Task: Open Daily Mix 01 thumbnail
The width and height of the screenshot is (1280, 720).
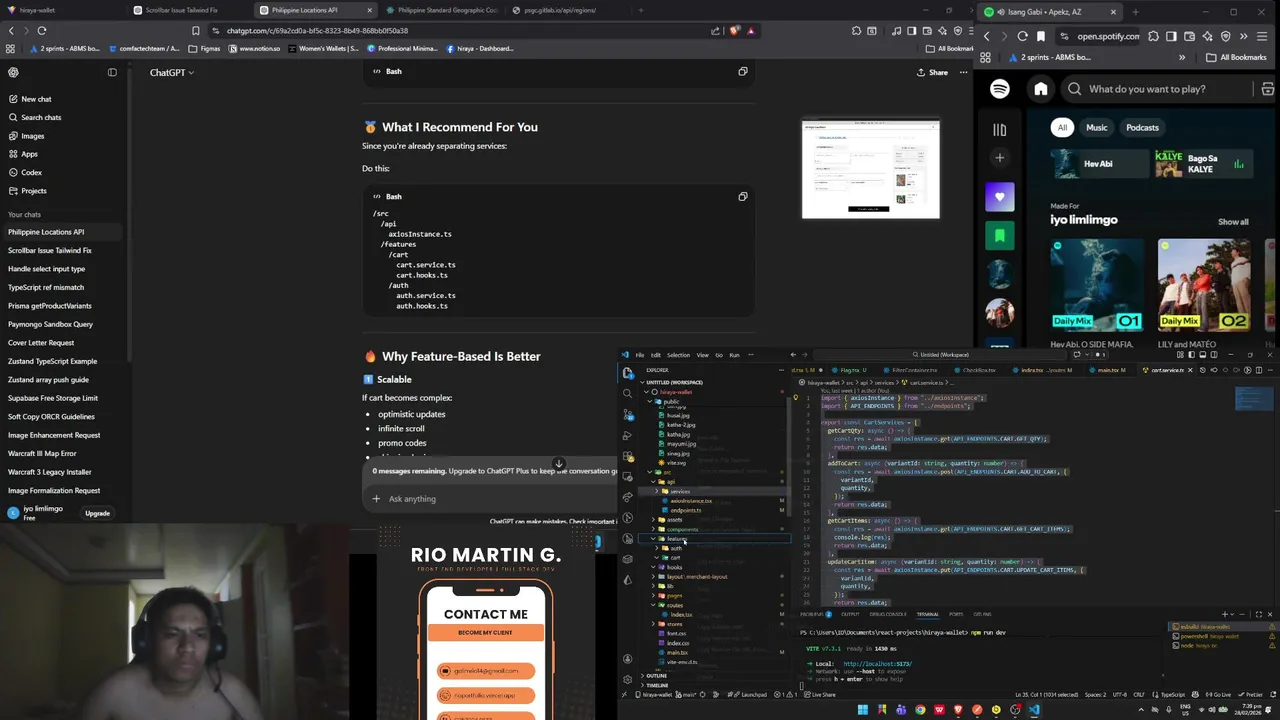Action: (x=1097, y=285)
